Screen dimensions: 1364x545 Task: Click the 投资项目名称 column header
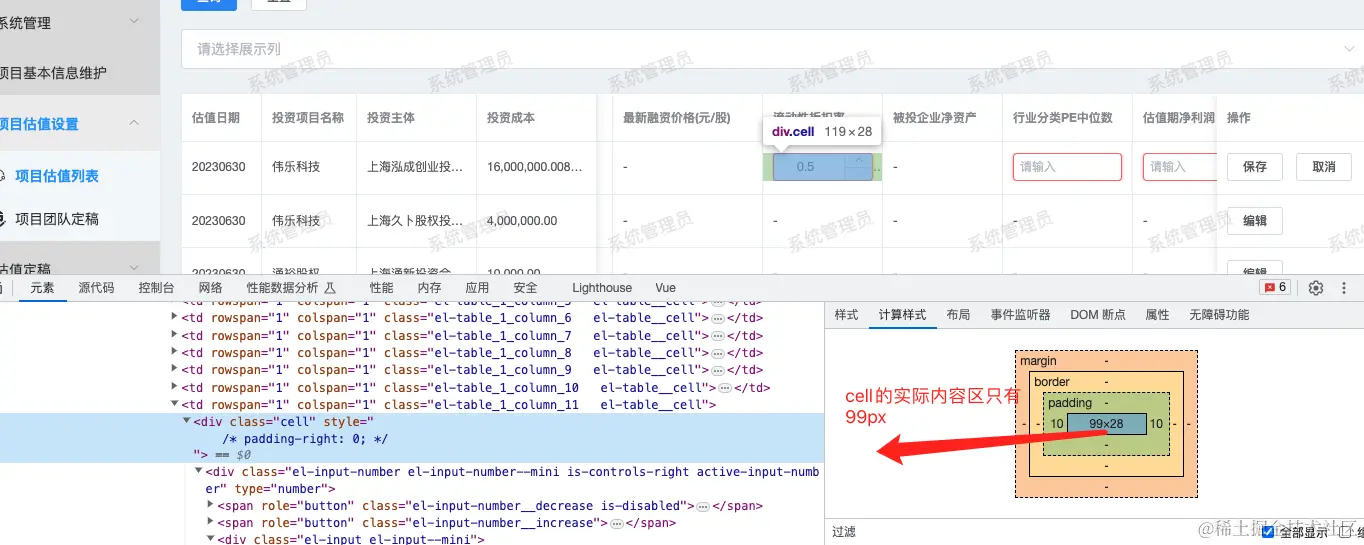click(308, 118)
